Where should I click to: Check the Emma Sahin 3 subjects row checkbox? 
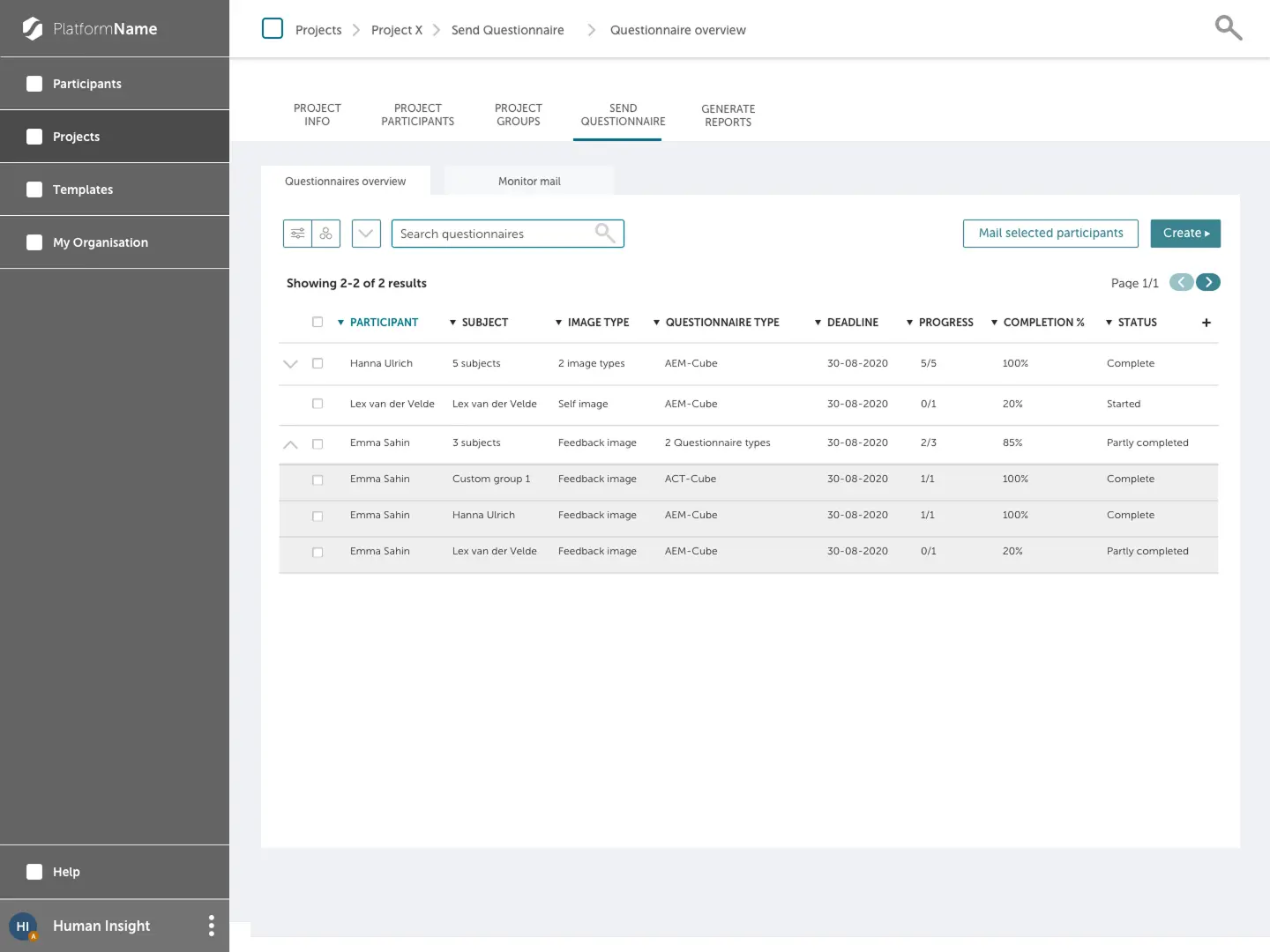[317, 444]
